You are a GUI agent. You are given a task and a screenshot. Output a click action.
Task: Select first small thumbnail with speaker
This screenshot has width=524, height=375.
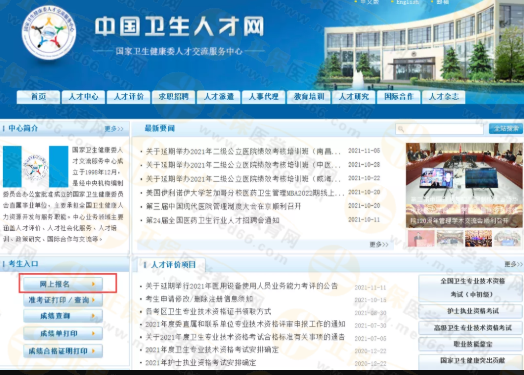[421, 238]
